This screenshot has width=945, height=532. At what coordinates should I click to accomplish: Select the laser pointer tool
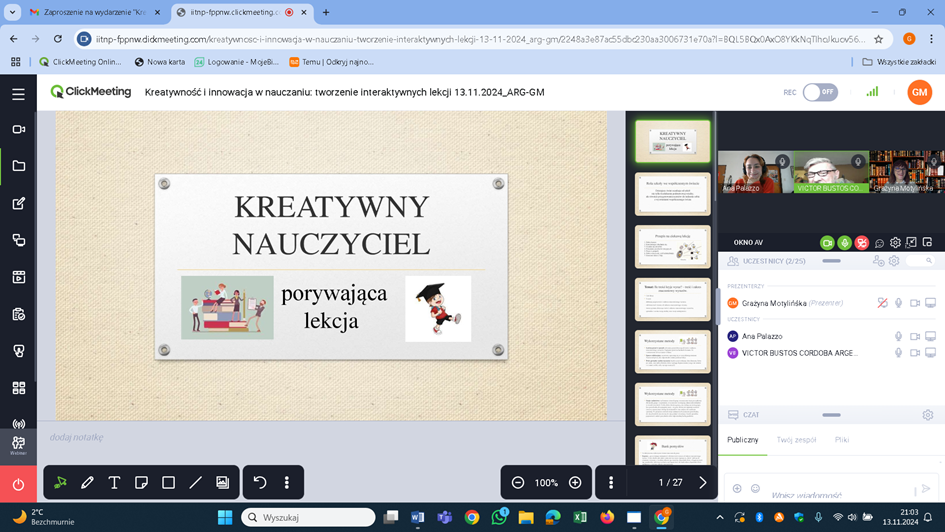(60, 483)
